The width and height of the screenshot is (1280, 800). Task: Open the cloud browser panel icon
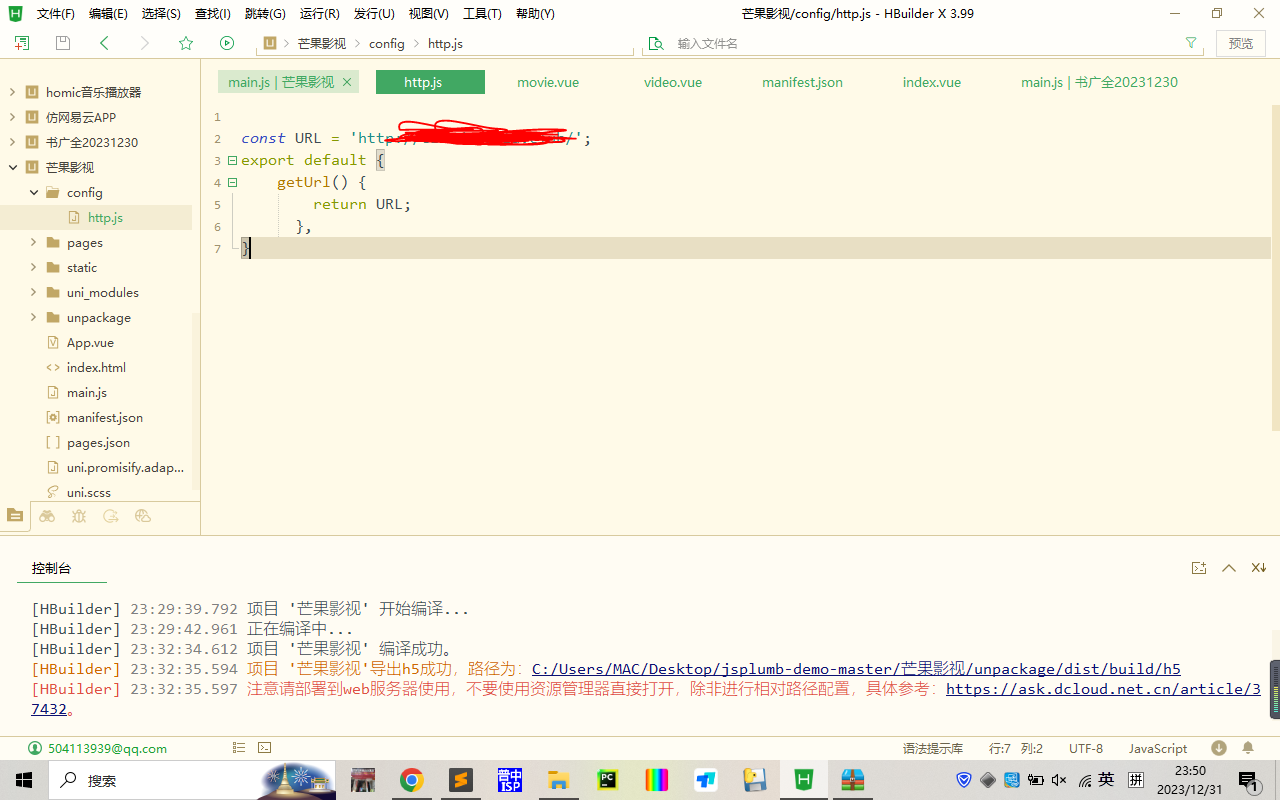point(143,516)
